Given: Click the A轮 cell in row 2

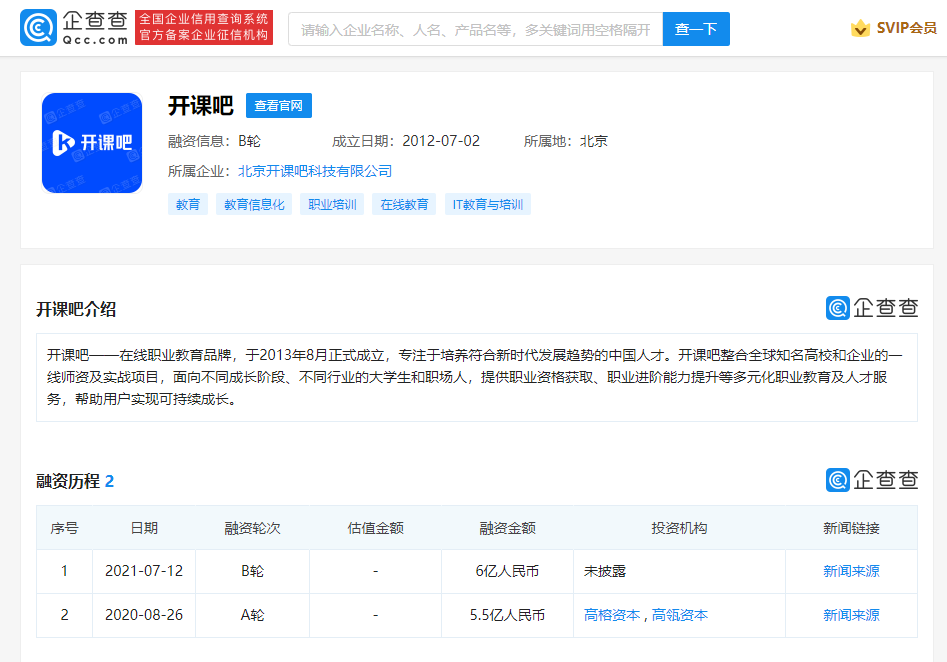Looking at the screenshot, I should pos(252,615).
